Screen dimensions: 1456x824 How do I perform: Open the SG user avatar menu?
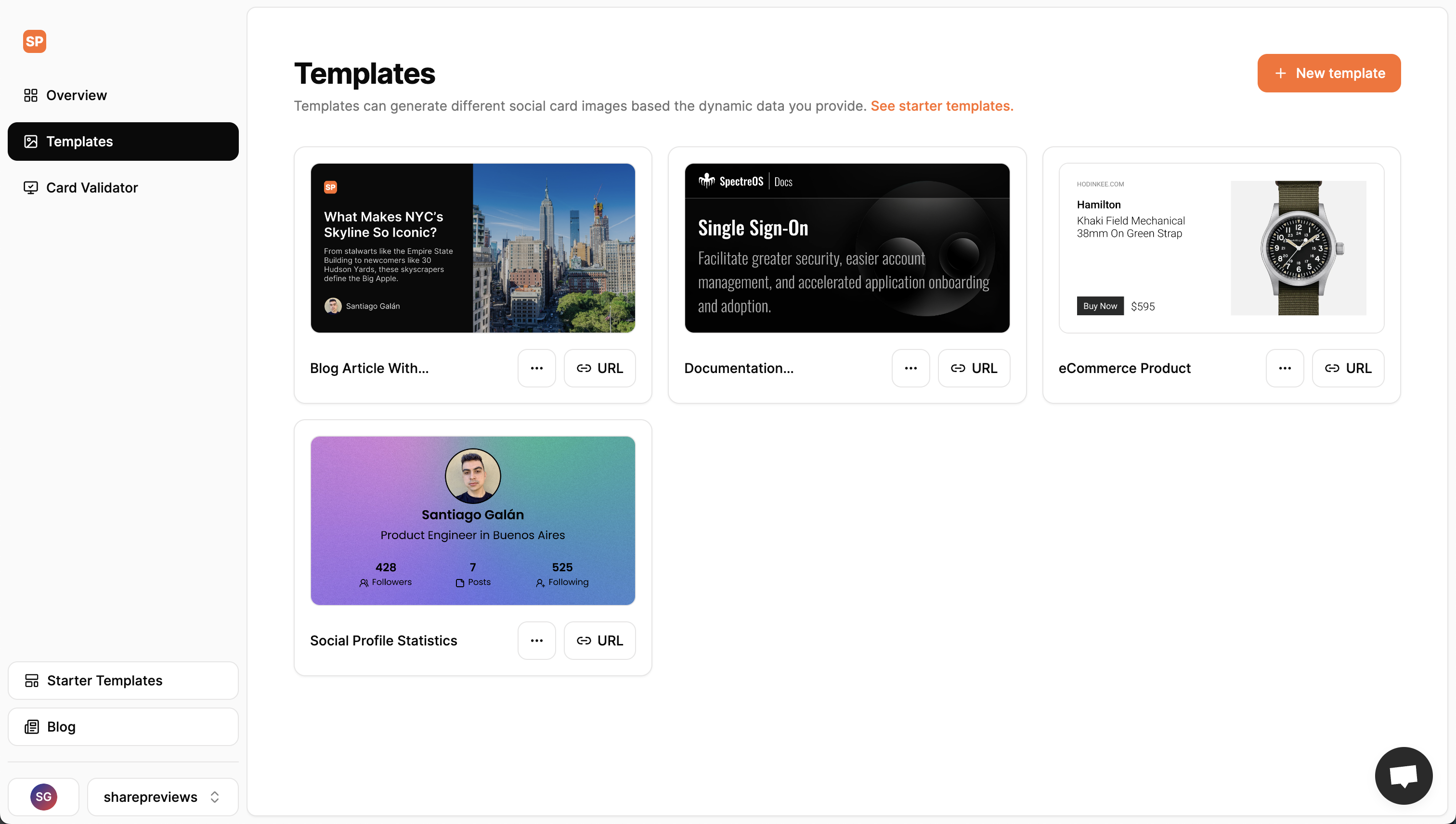pos(44,797)
